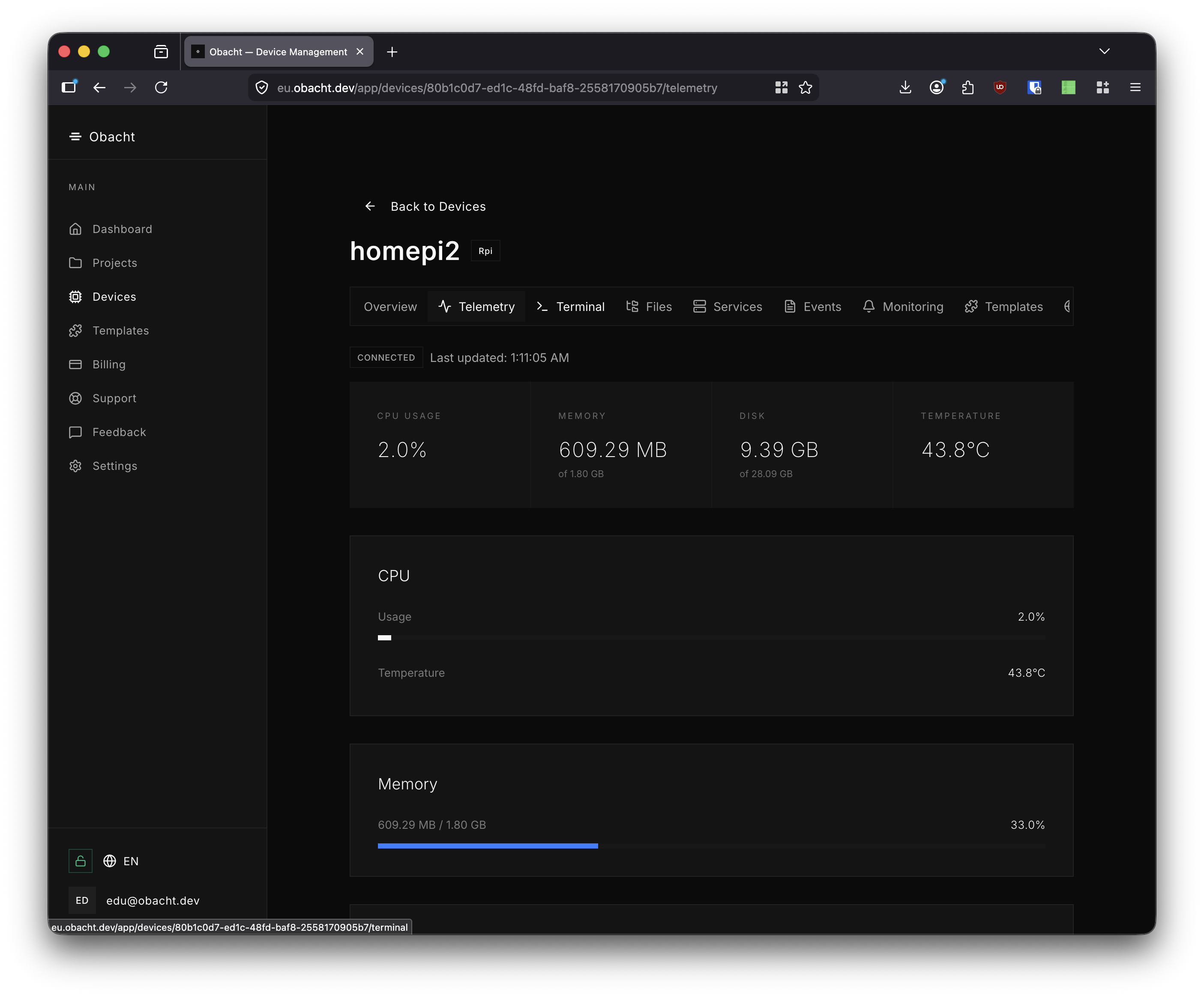The image size is (1204, 998).
Task: Open the browser downloads panel
Action: tap(905, 87)
